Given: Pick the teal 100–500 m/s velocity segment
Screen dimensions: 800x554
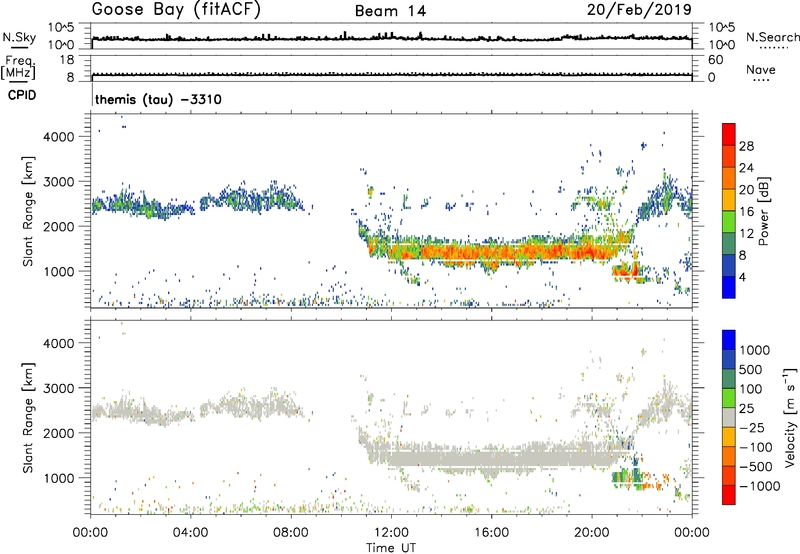Looking at the screenshot, I should [729, 379].
